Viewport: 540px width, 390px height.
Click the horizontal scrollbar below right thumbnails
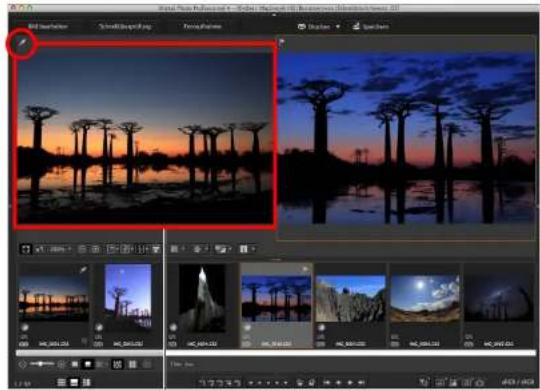point(351,353)
